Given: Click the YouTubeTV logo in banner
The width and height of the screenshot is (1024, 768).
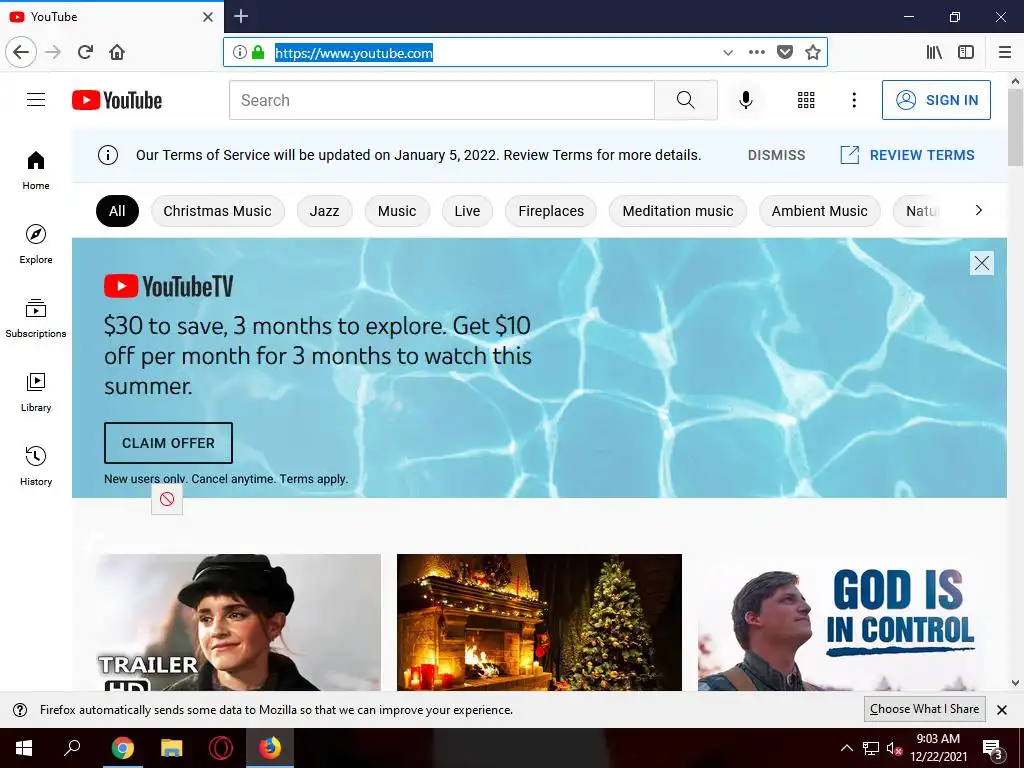Looking at the screenshot, I should point(168,286).
